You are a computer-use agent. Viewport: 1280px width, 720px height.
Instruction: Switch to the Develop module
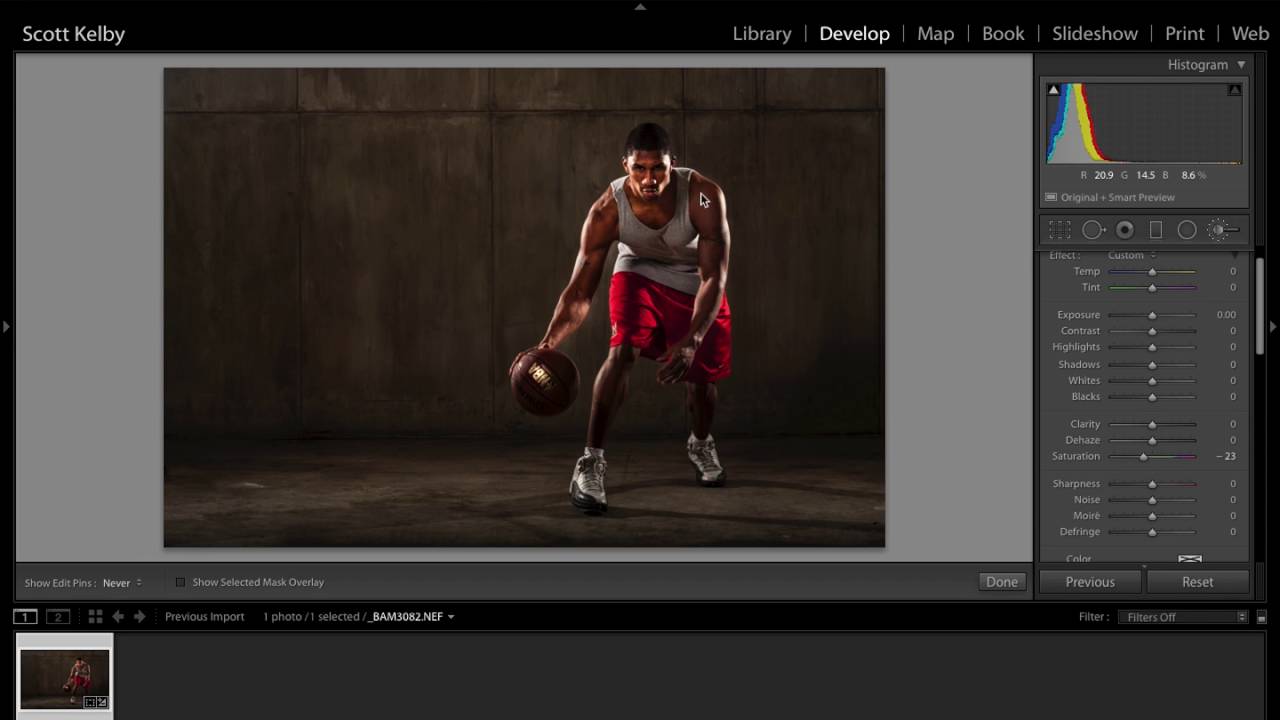854,33
